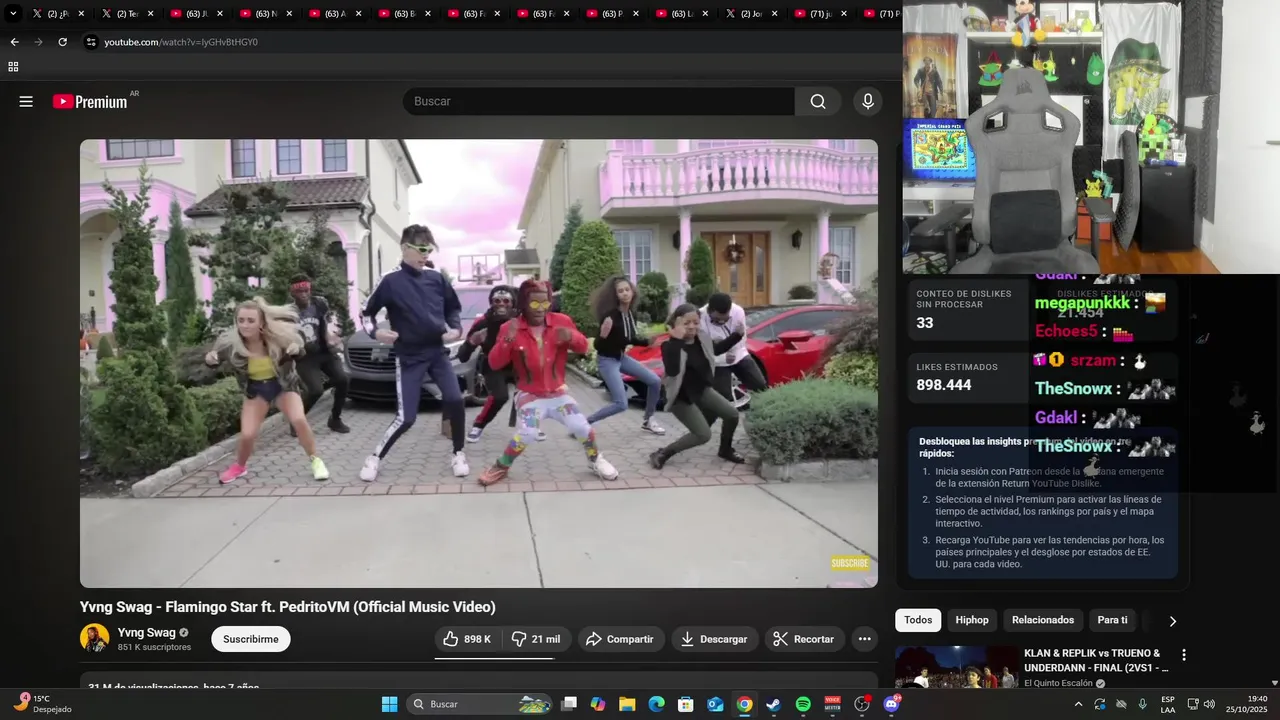This screenshot has width=1280, height=720.
Task: Open Voicemeeter from taskbar
Action: pyautogui.click(x=832, y=704)
